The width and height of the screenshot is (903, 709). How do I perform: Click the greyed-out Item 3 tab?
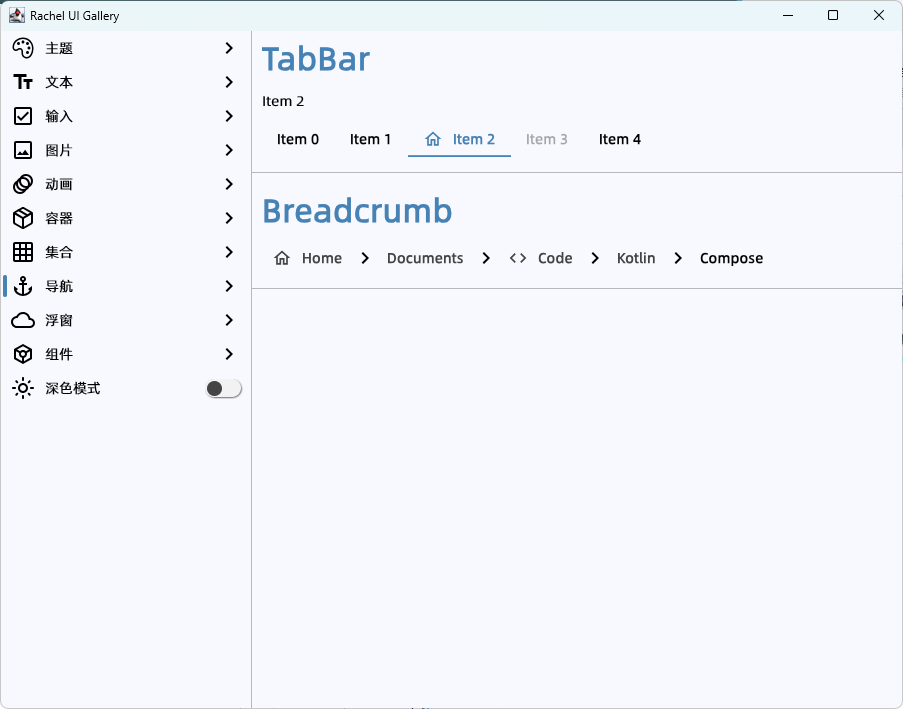point(547,139)
